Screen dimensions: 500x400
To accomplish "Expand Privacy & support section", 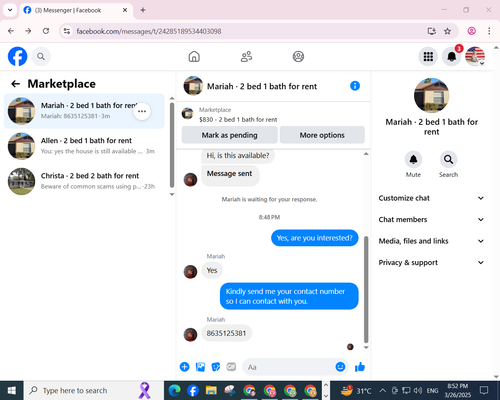I will tap(431, 263).
